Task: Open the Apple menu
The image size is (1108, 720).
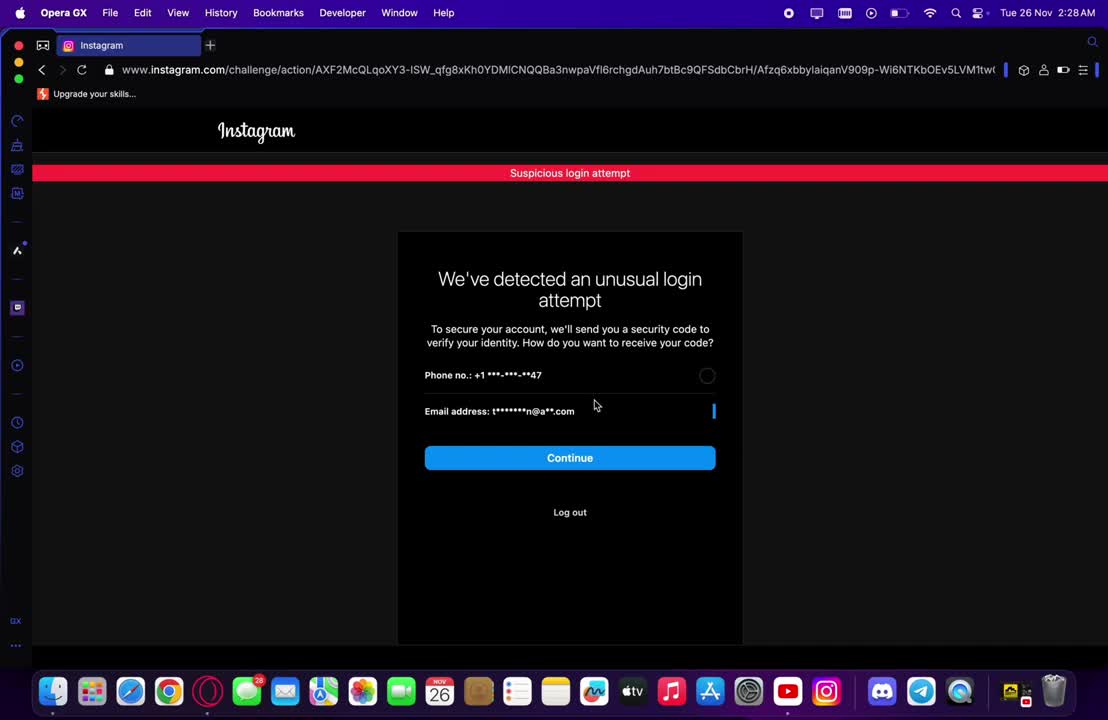Action: click(x=20, y=13)
